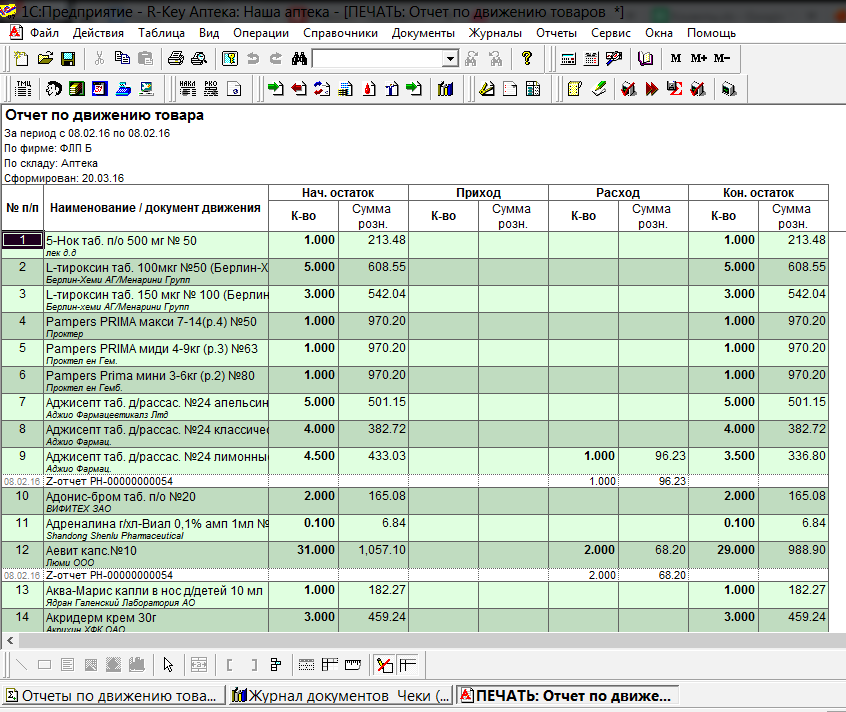Image resolution: width=846 pixels, height=712 pixels.
Task: Switch to Журнал документов Чеки window tab
Action: pyautogui.click(x=340, y=696)
